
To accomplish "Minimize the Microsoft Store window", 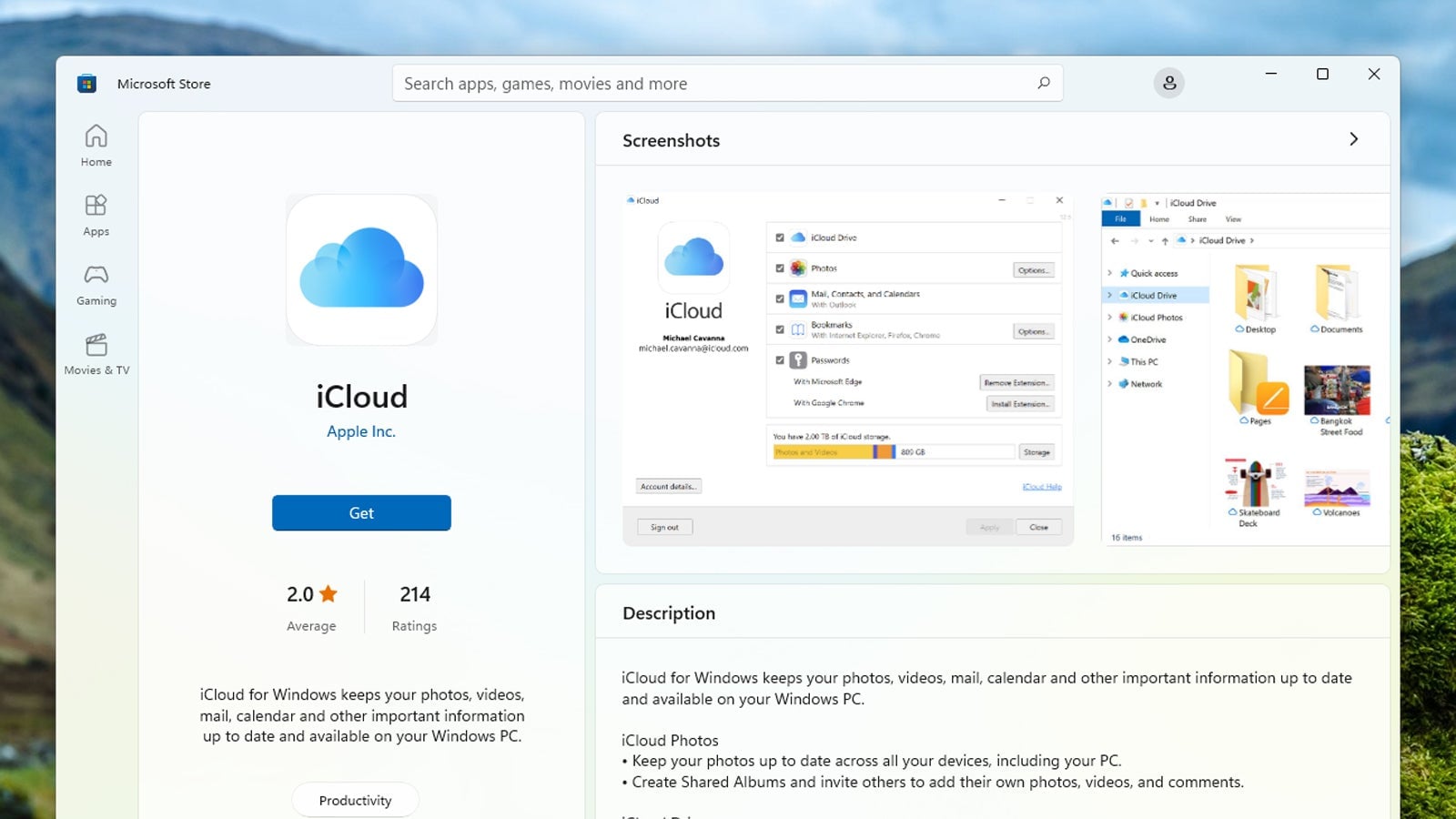I will tap(1270, 74).
